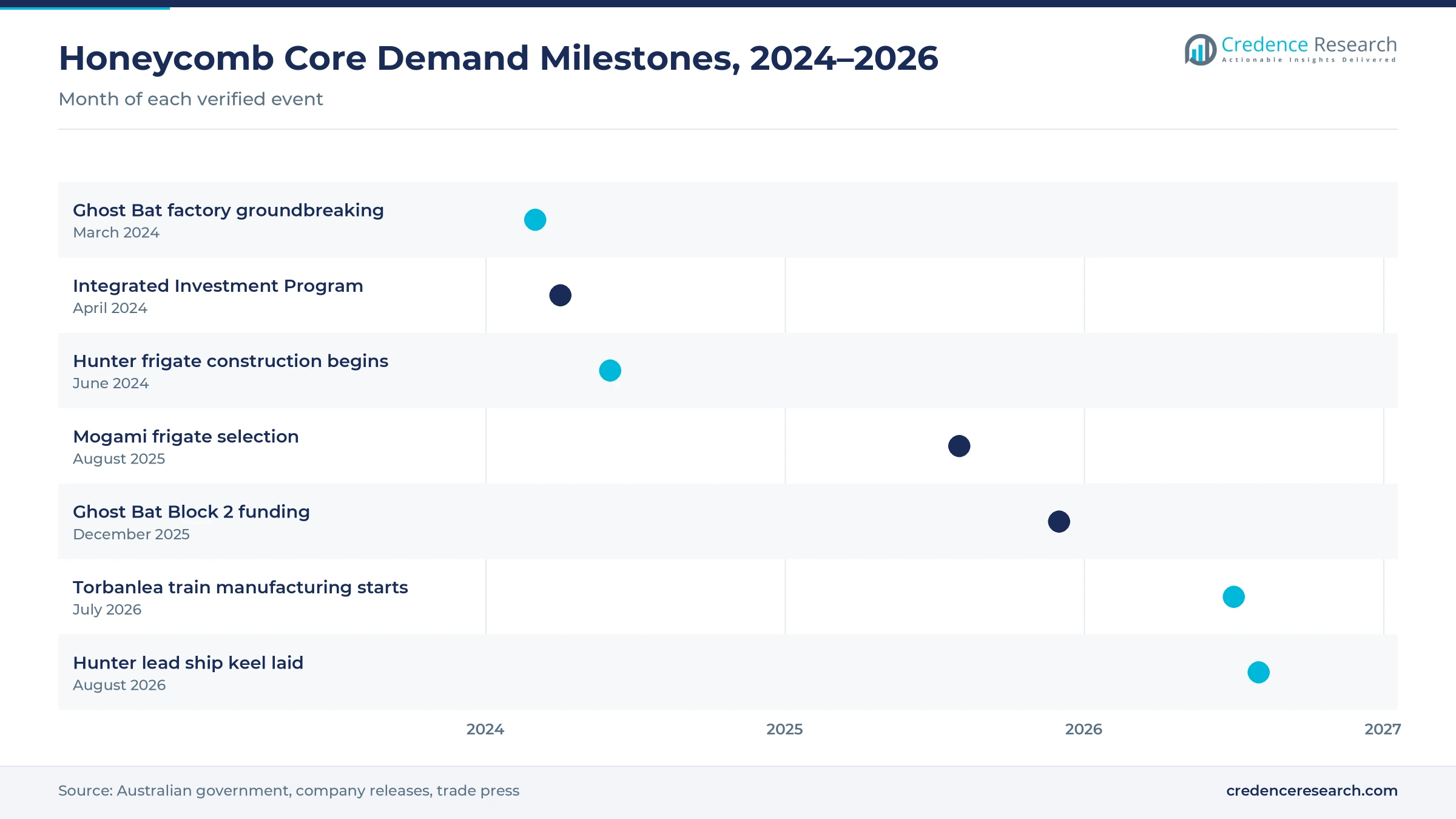Click the 'Month of each verified event' subtitle
This screenshot has width=1456, height=819.
tap(190, 99)
